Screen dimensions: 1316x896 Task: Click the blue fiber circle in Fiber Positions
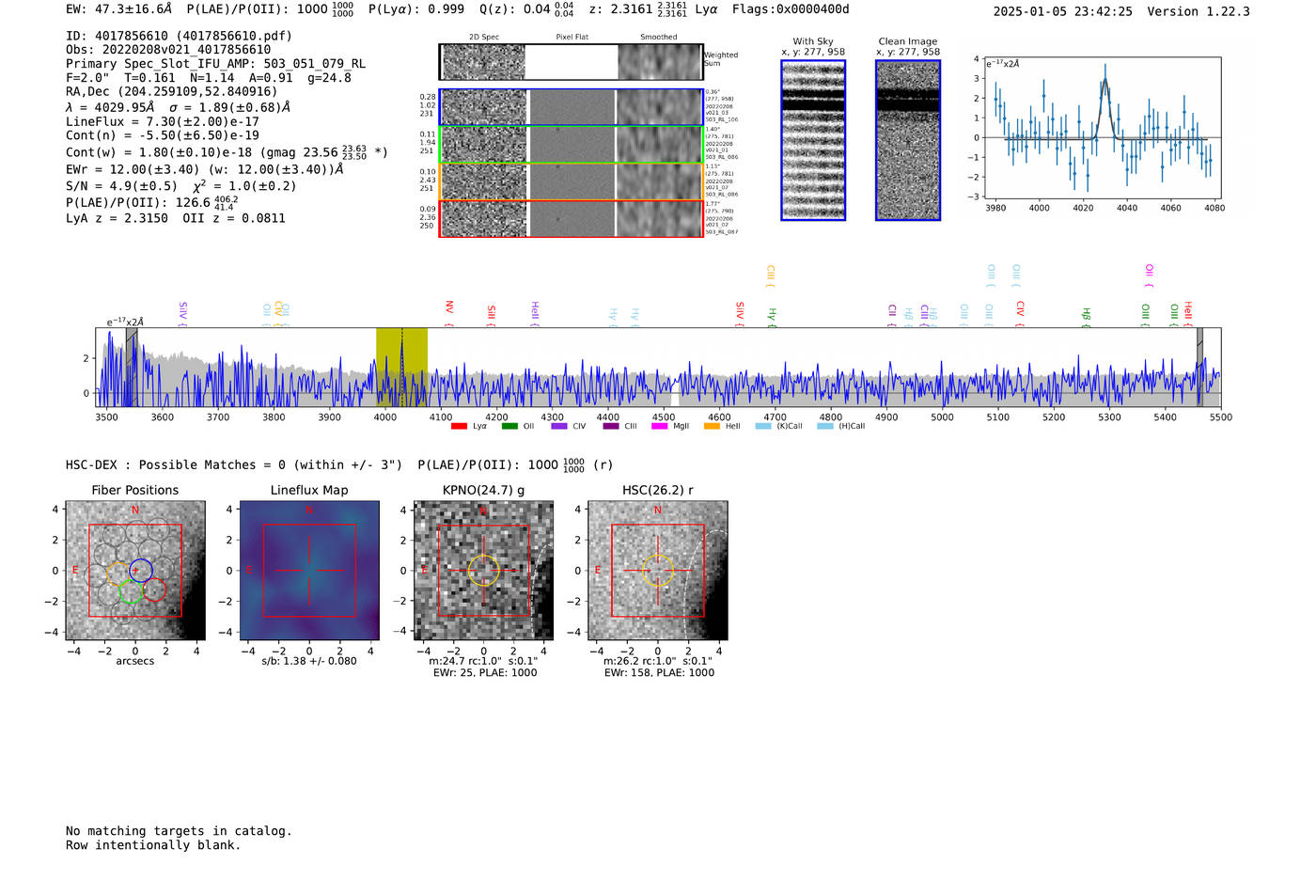(x=141, y=570)
